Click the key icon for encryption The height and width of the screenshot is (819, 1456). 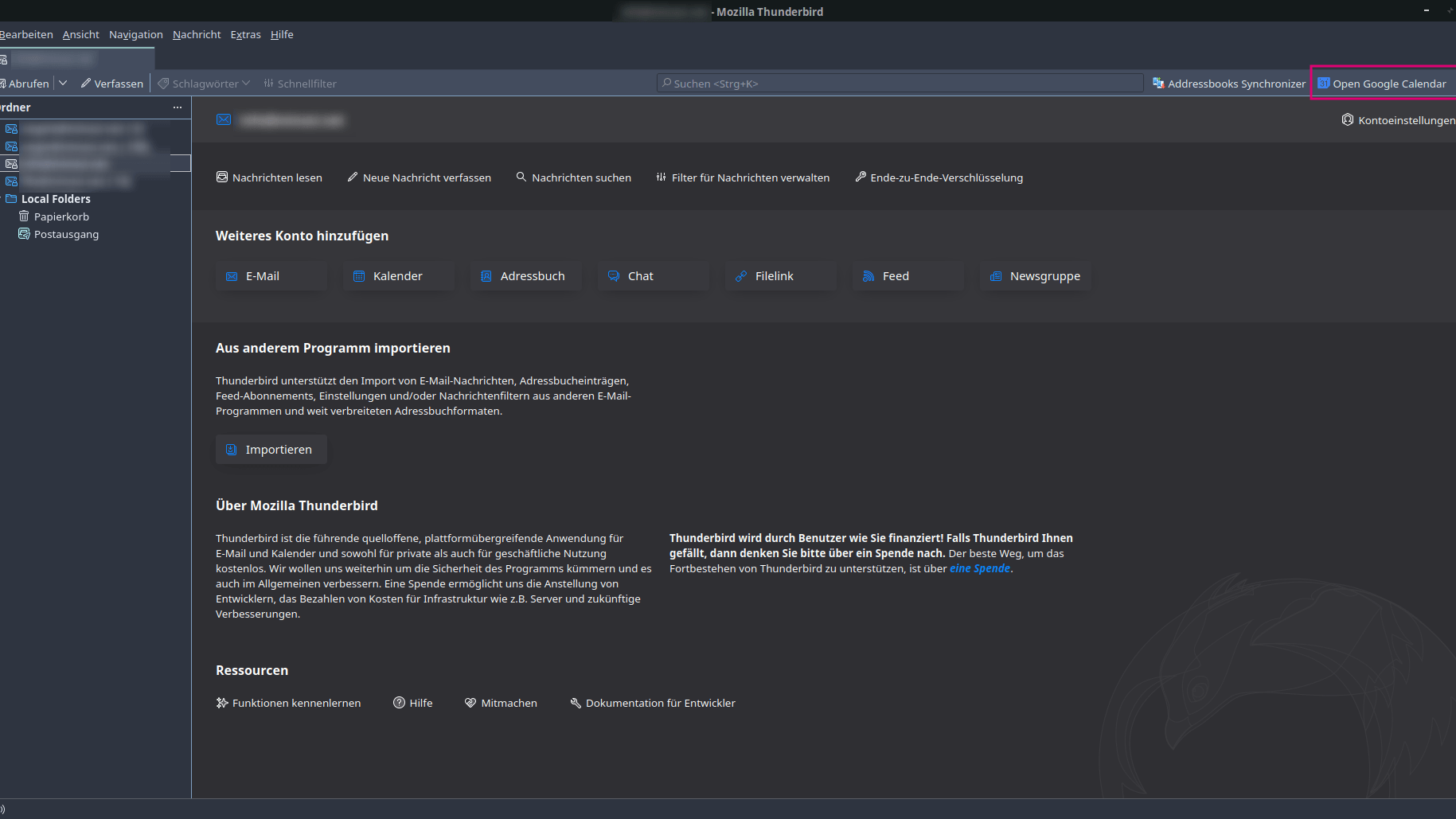coord(861,177)
